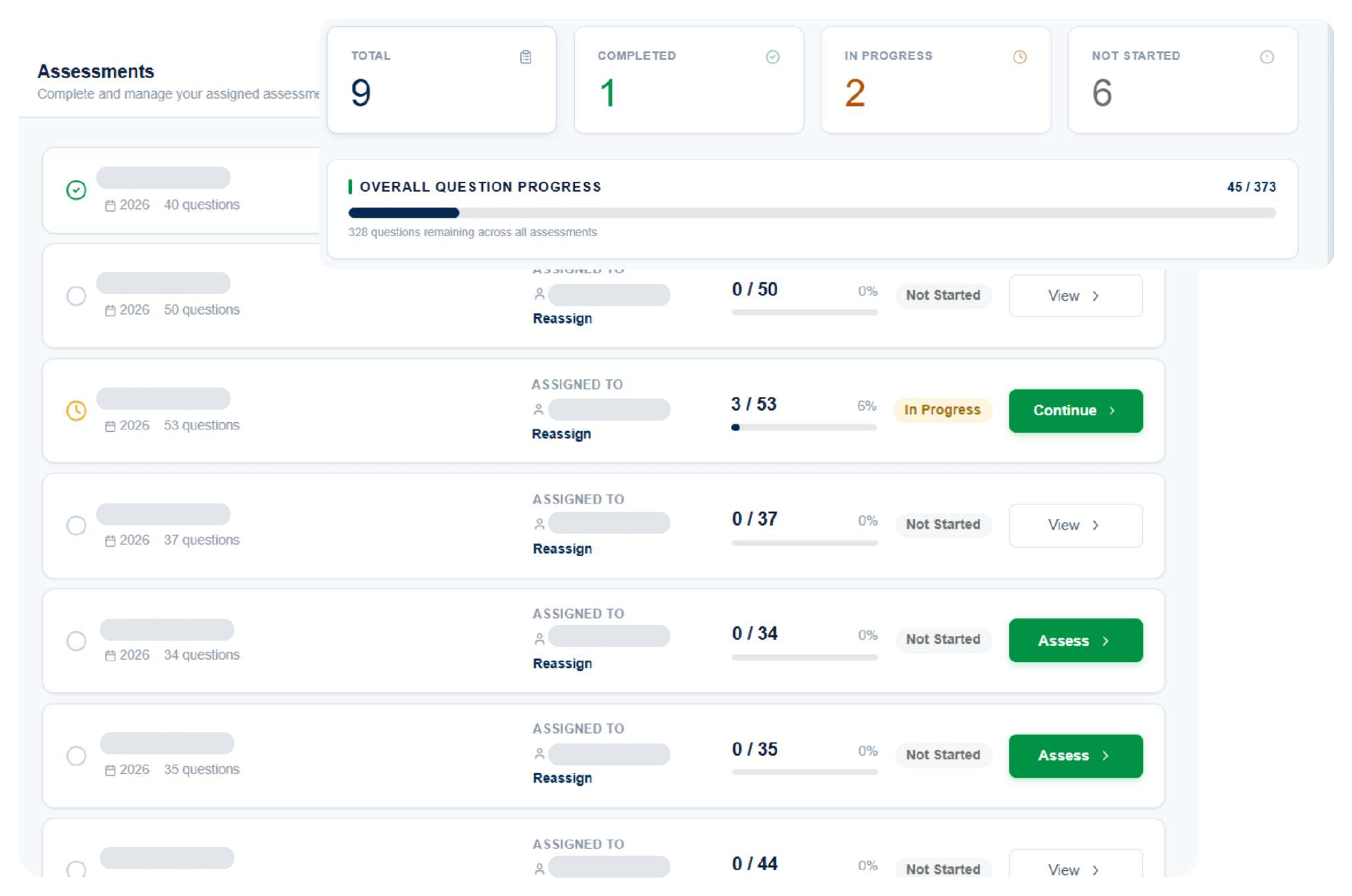
Task: Click the yellow clock icon on 53 questions row
Action: (76, 410)
